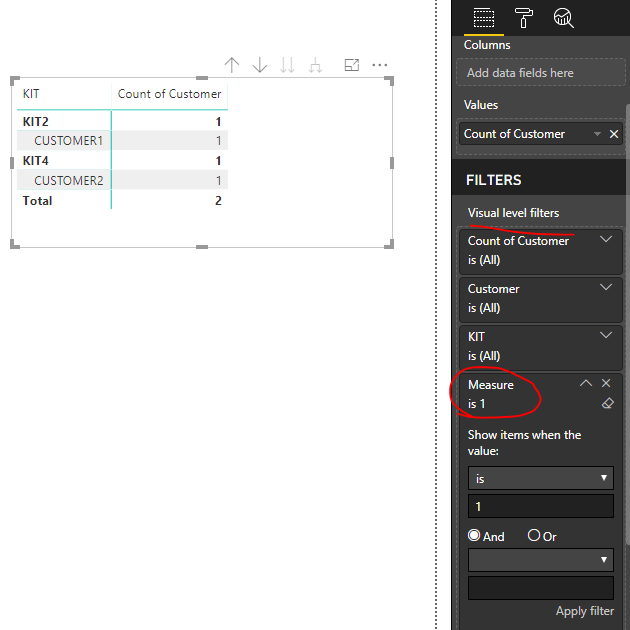The image size is (630, 630).
Task: Select the KIT2 row
Action: 122,121
